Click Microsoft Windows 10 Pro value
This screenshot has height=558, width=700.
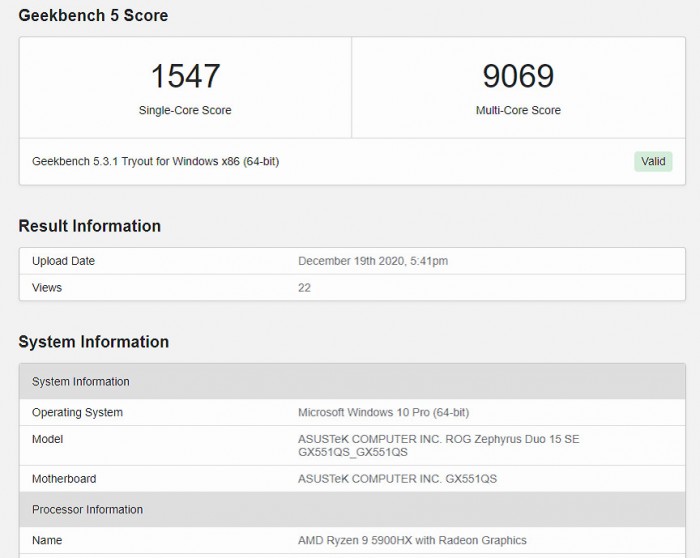pos(383,412)
